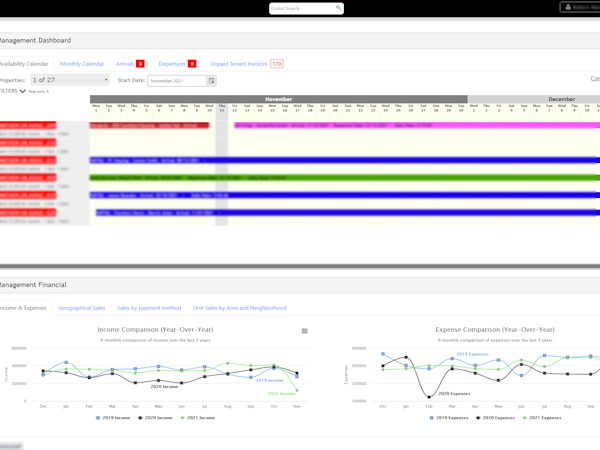Click the Management Dashboard panel heading

pyautogui.click(x=35, y=40)
